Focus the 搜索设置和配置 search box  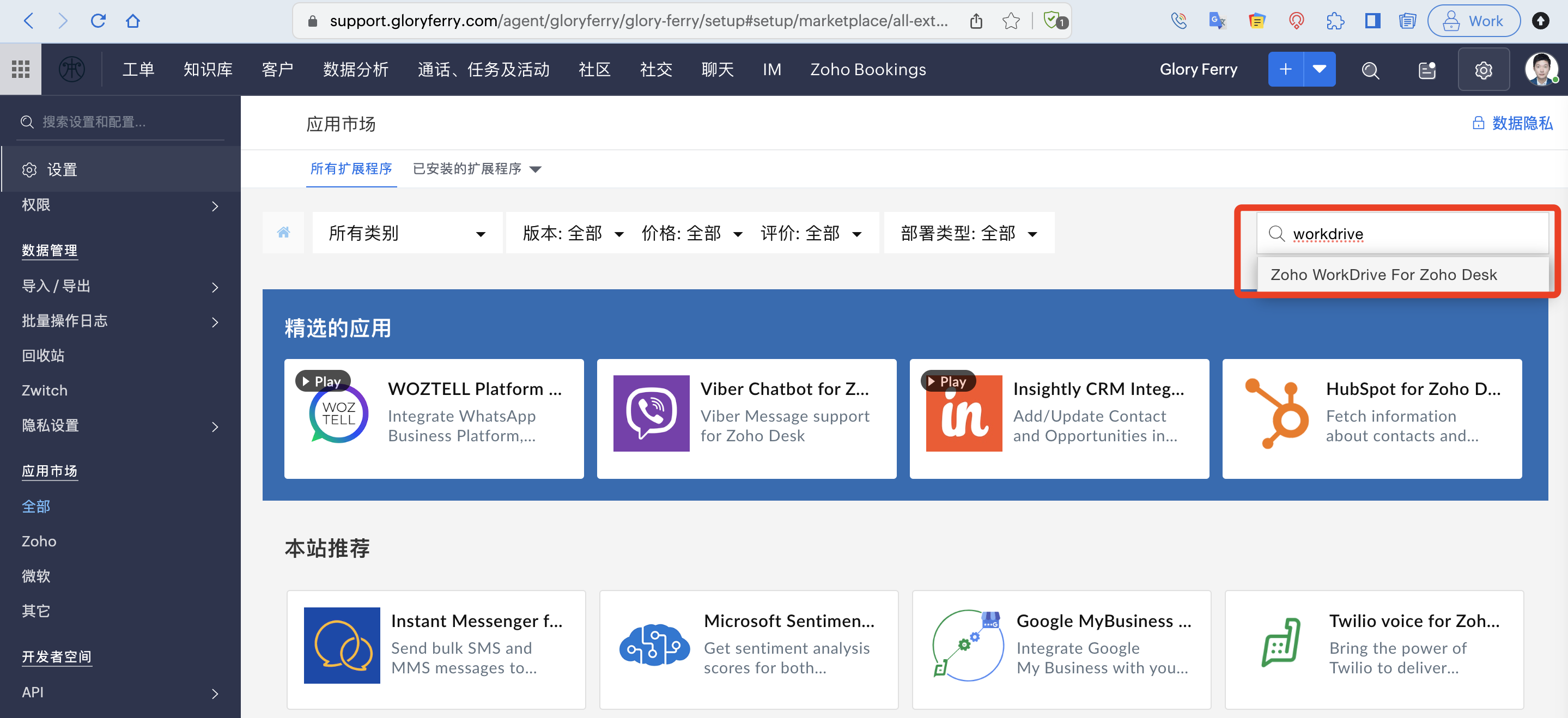coord(120,121)
